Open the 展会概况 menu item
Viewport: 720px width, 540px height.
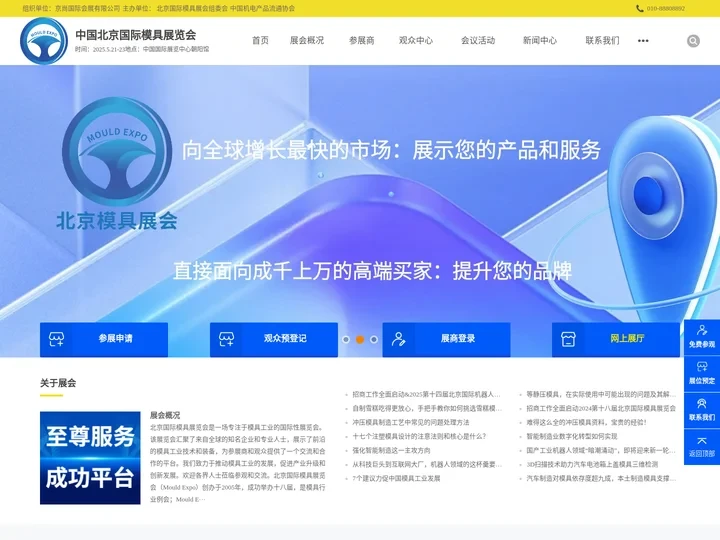pos(307,40)
